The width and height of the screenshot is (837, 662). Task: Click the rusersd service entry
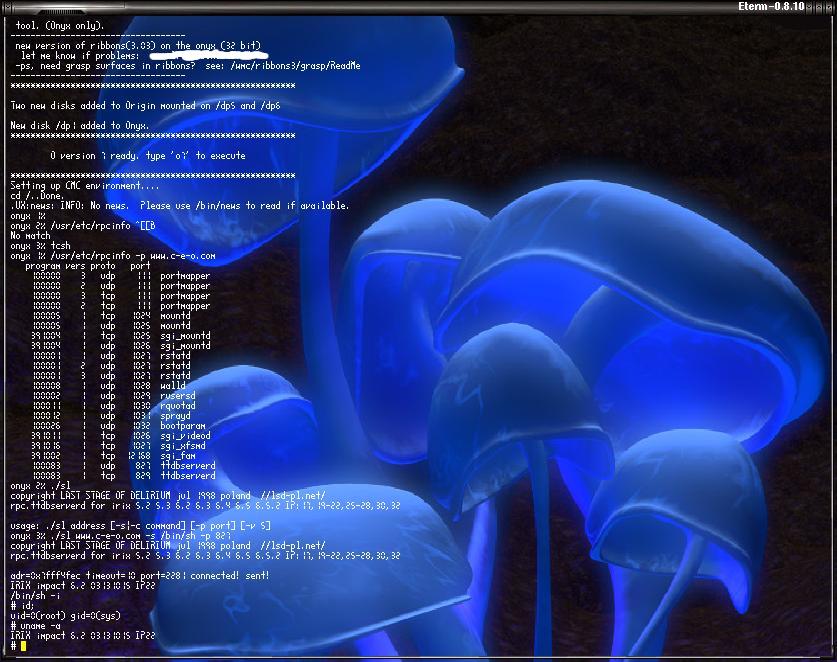click(x=177, y=396)
